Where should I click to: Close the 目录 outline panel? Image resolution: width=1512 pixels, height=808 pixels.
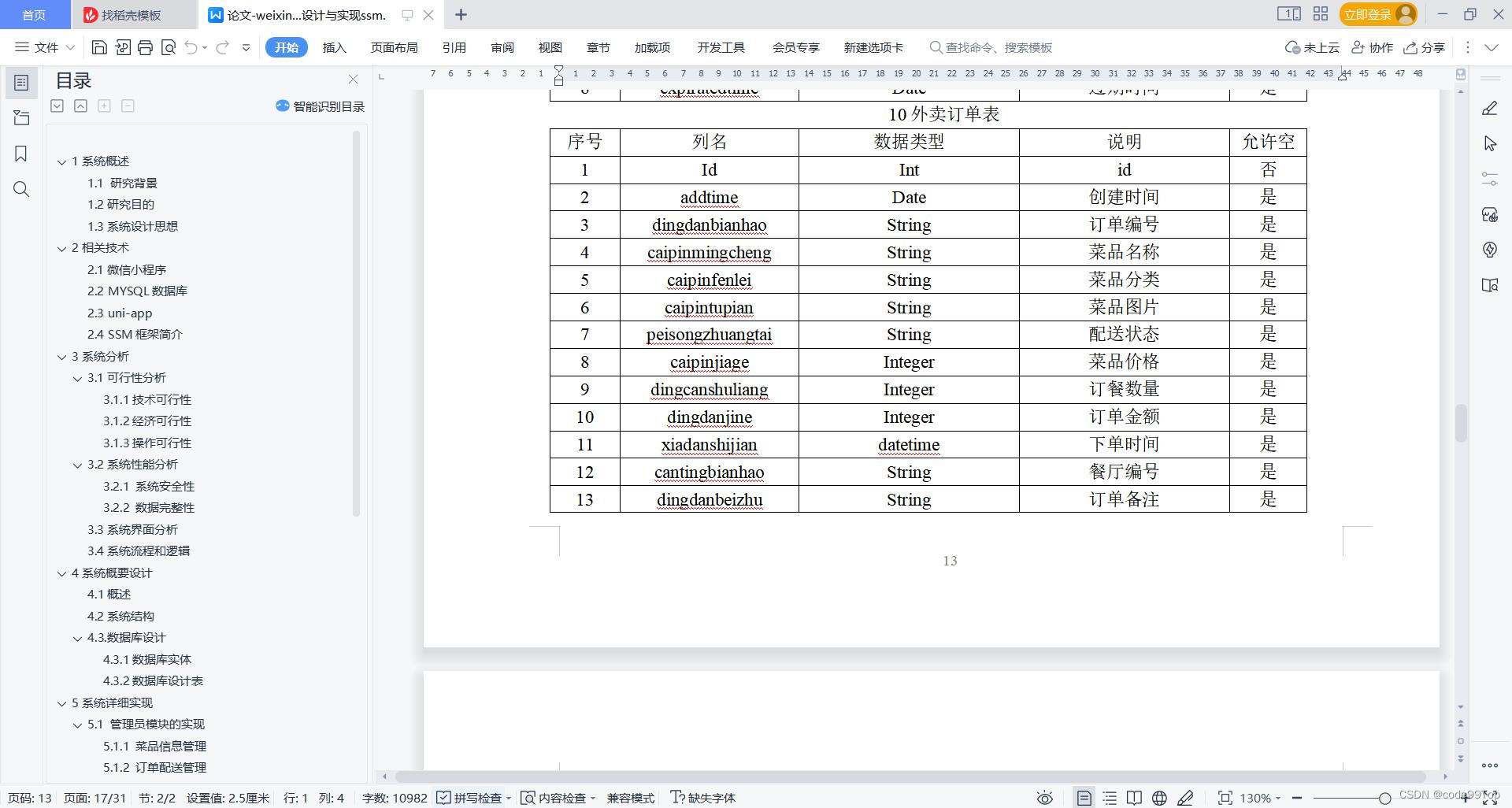[353, 80]
